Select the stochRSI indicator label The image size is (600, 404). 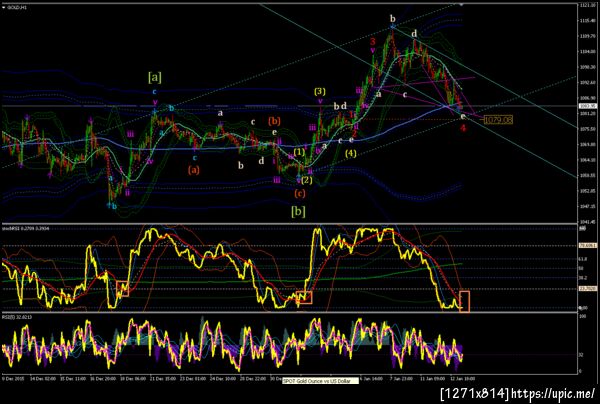[24, 228]
